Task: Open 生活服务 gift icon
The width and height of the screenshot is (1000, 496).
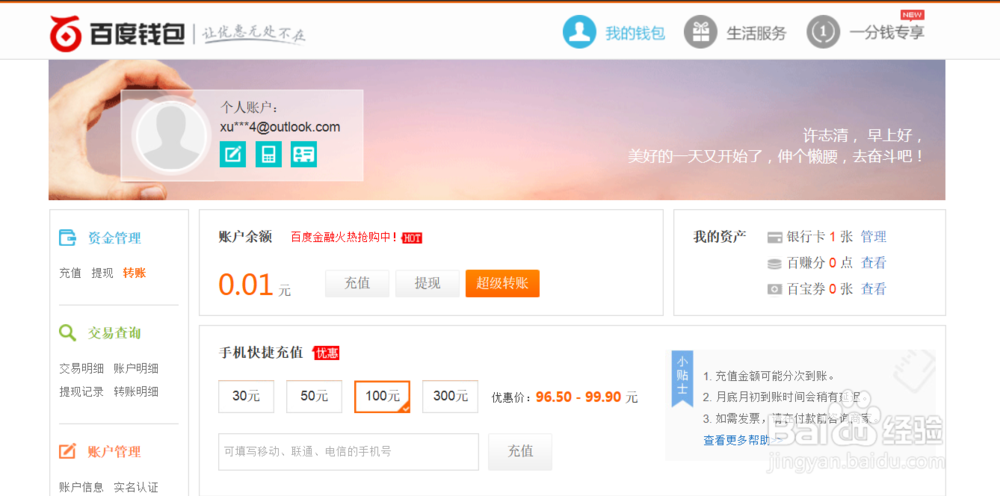Action: coord(700,32)
